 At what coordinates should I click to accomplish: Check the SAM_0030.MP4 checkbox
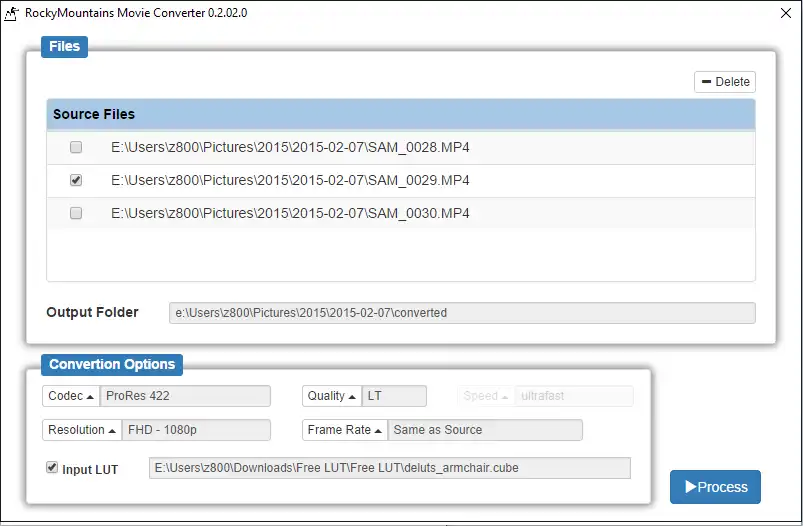(x=76, y=213)
